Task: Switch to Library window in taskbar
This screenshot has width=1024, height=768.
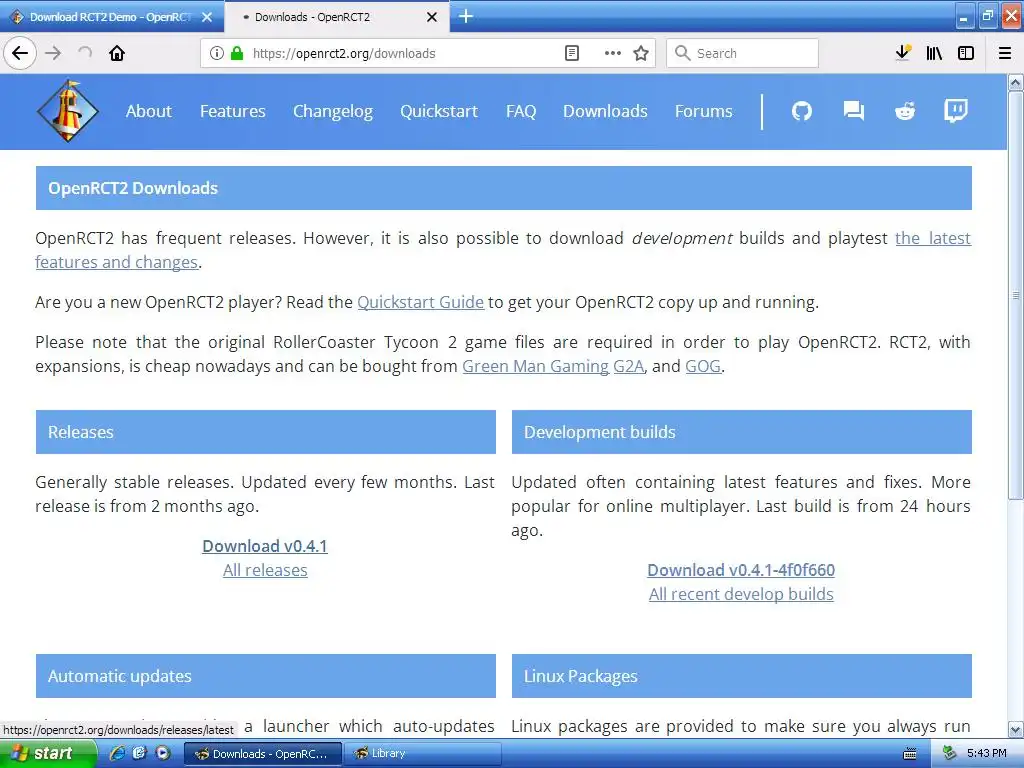Action: tap(421, 754)
